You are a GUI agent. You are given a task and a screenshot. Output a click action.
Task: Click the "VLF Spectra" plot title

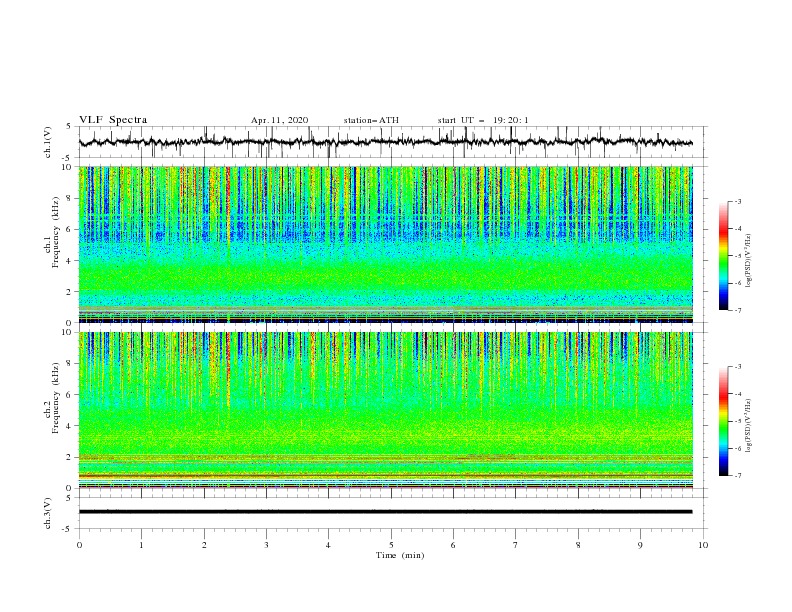(x=113, y=120)
